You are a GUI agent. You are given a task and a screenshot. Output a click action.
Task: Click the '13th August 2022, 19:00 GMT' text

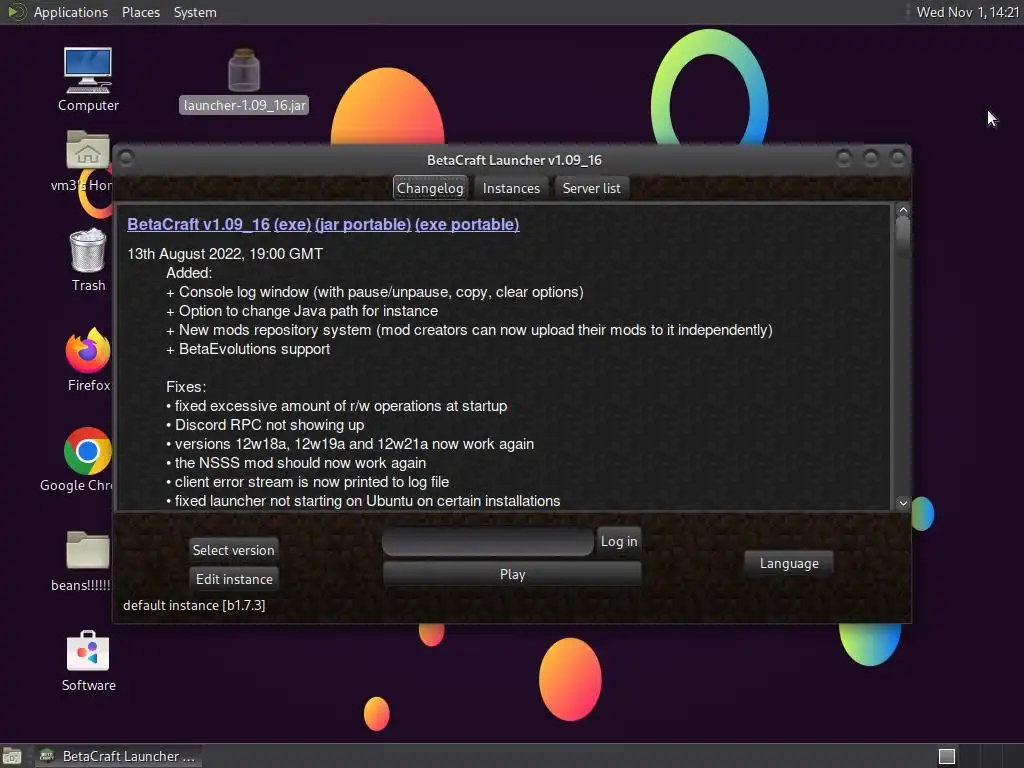click(225, 253)
